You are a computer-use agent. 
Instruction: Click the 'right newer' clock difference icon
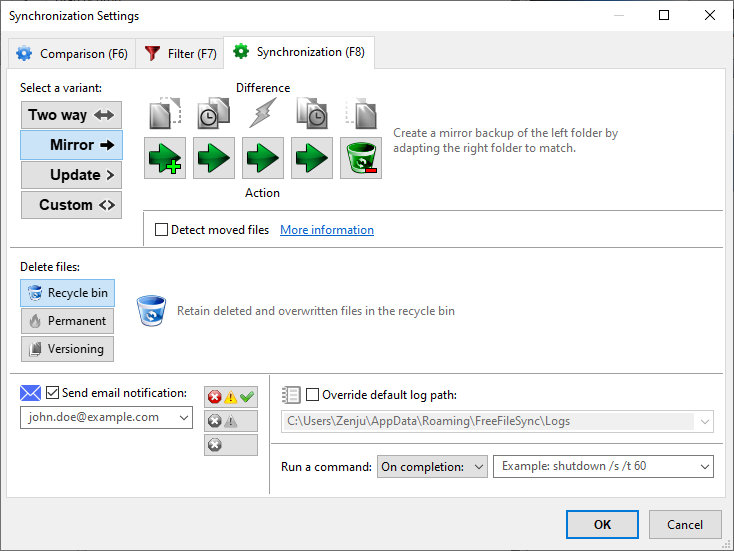coord(312,113)
